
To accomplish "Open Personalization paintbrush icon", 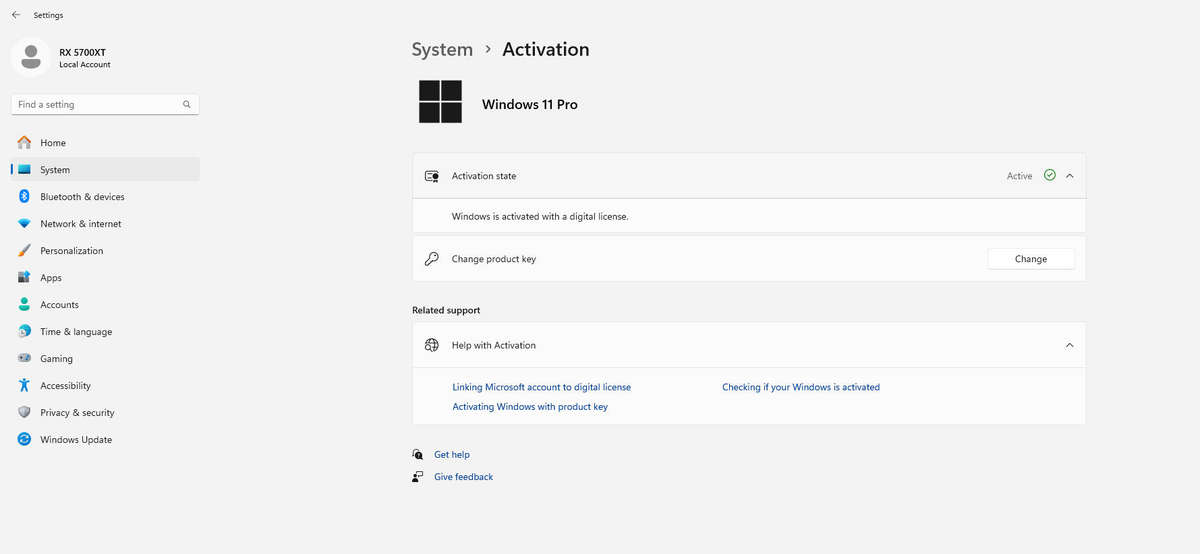I will 24,251.
